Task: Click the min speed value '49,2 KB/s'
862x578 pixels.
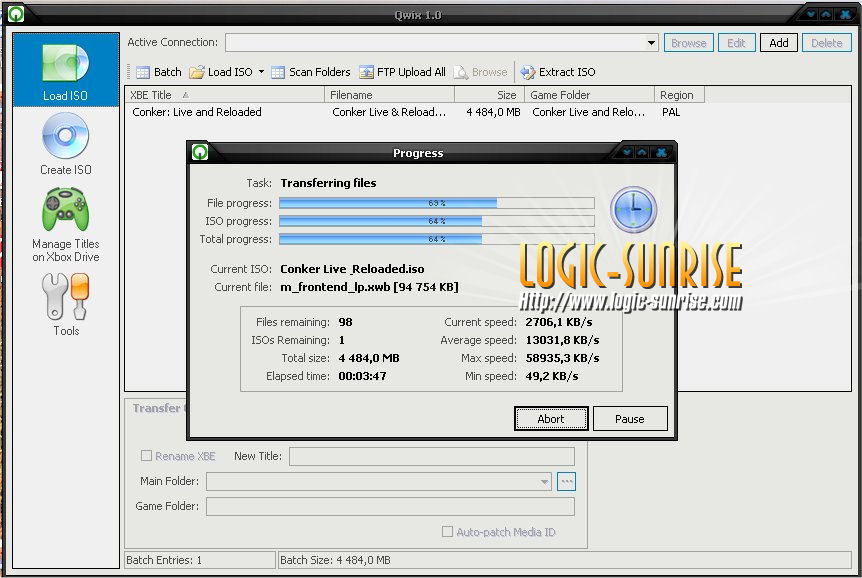Action: 552,376
